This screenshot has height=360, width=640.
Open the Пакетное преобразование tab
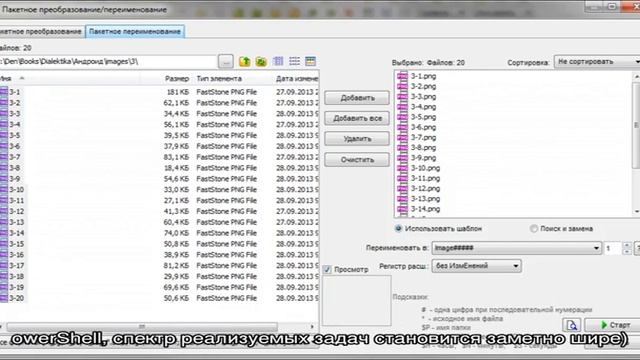[x=41, y=31]
